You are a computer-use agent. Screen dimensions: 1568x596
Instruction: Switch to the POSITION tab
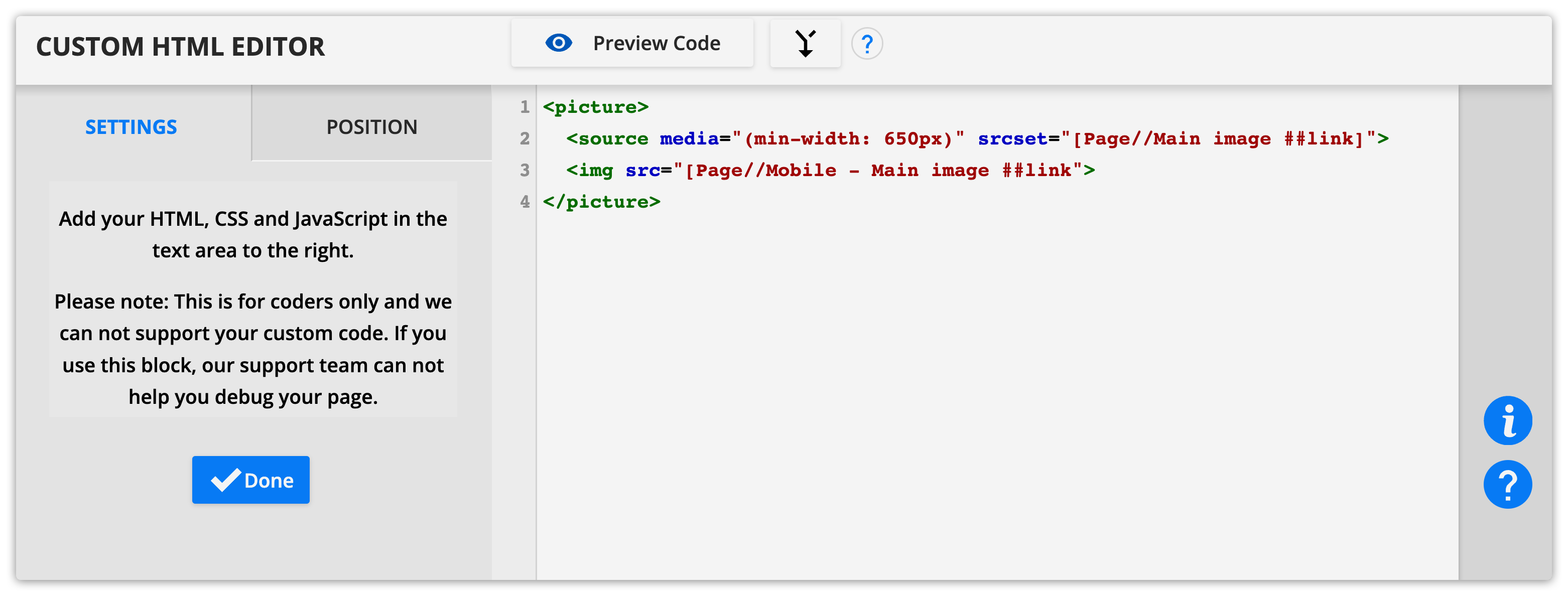372,126
